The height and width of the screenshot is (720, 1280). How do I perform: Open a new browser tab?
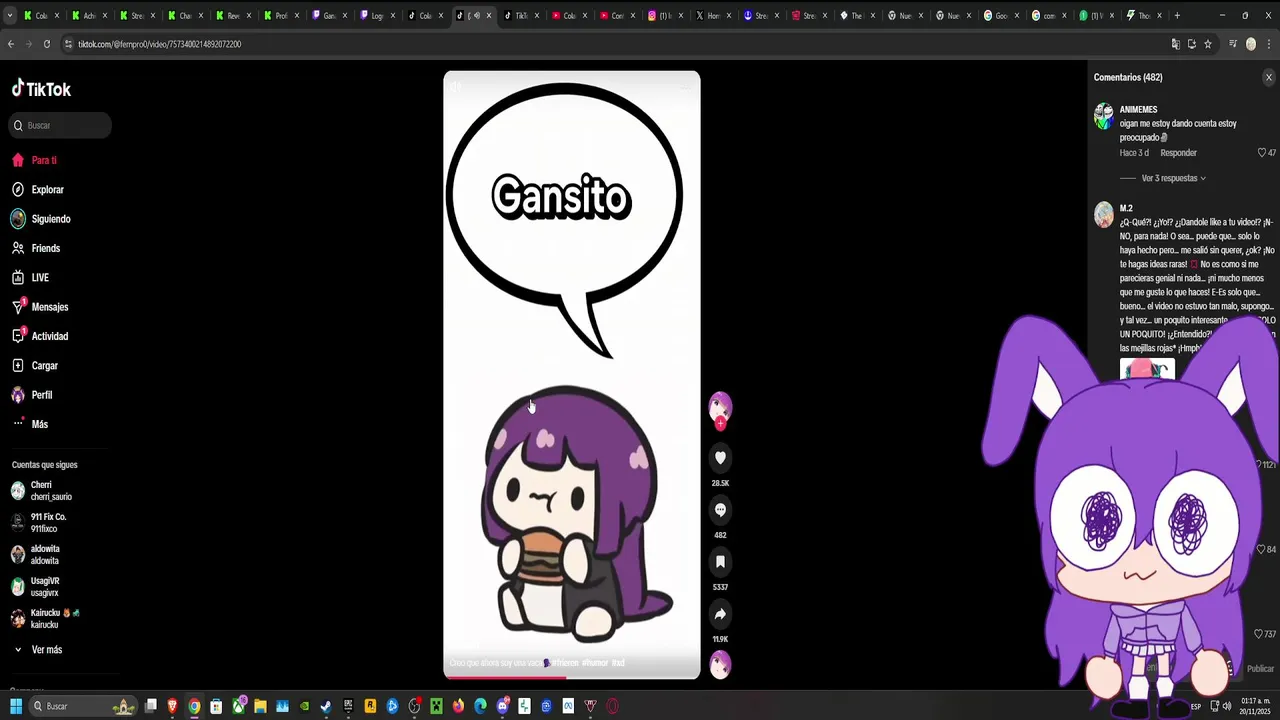pos(1177,15)
